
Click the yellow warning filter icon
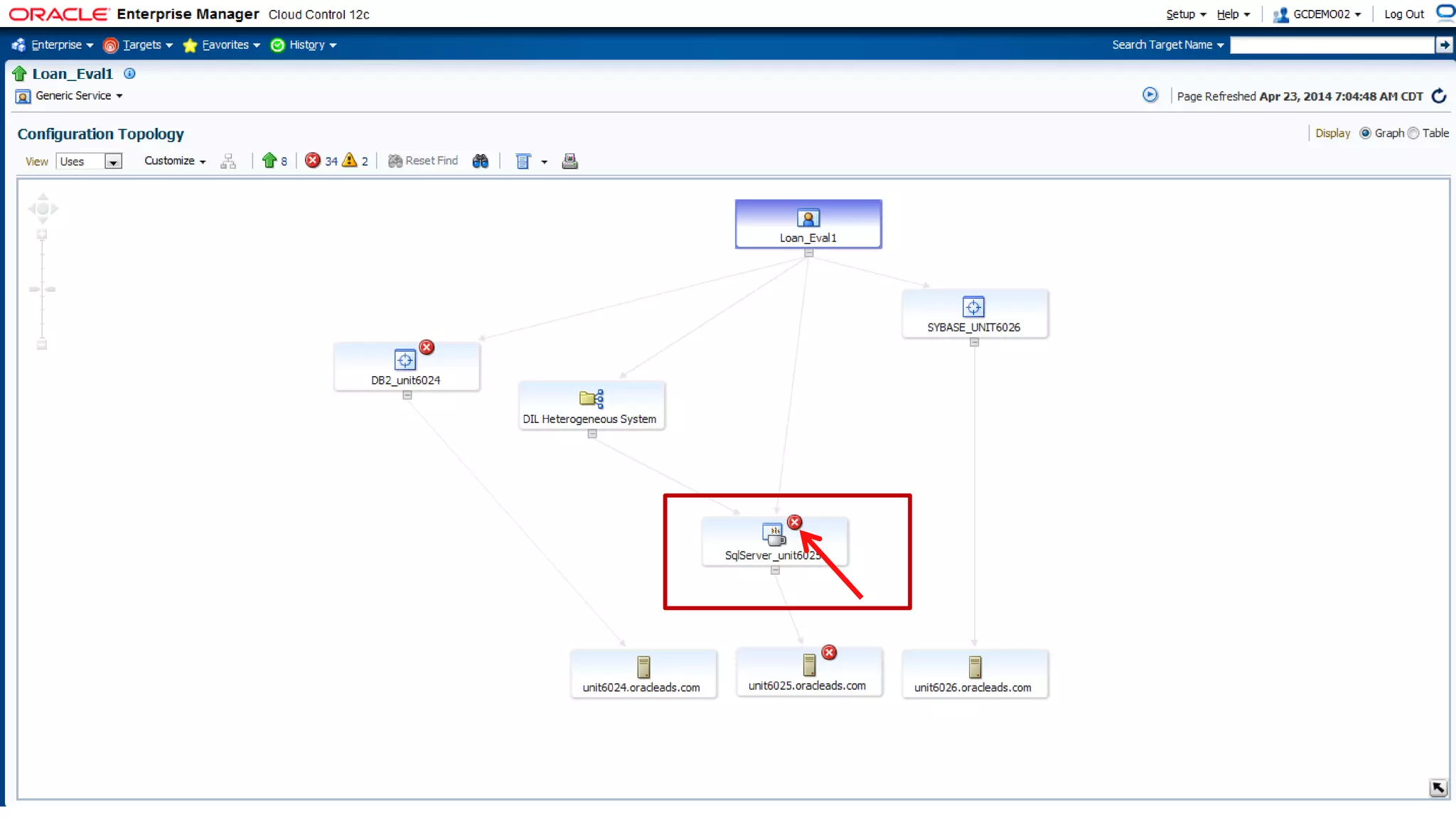click(350, 161)
